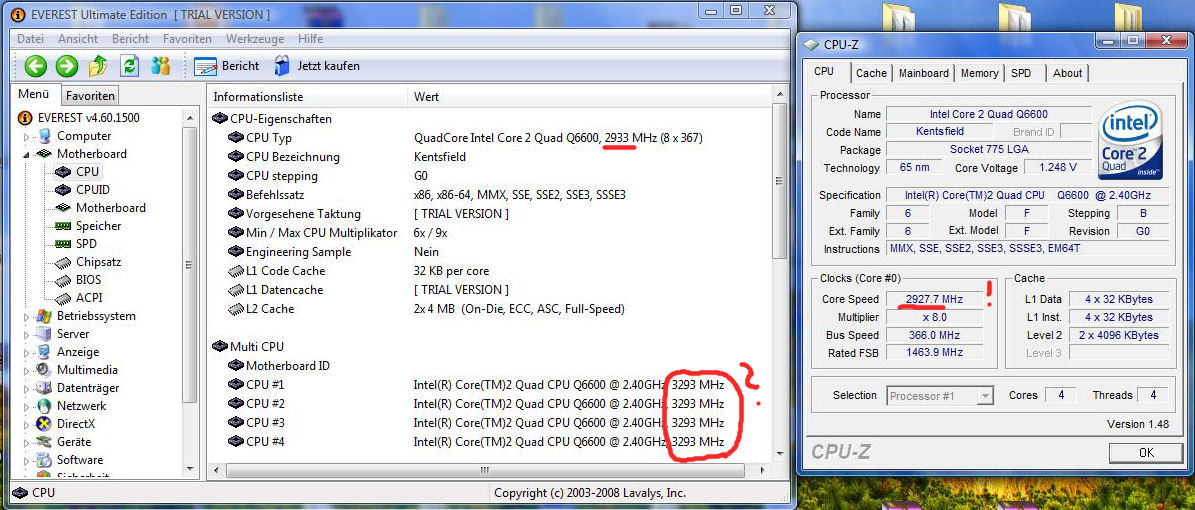Click the Up arrow icon in EVEREST toolbar
Image resolution: width=1195 pixels, height=510 pixels.
[x=98, y=66]
